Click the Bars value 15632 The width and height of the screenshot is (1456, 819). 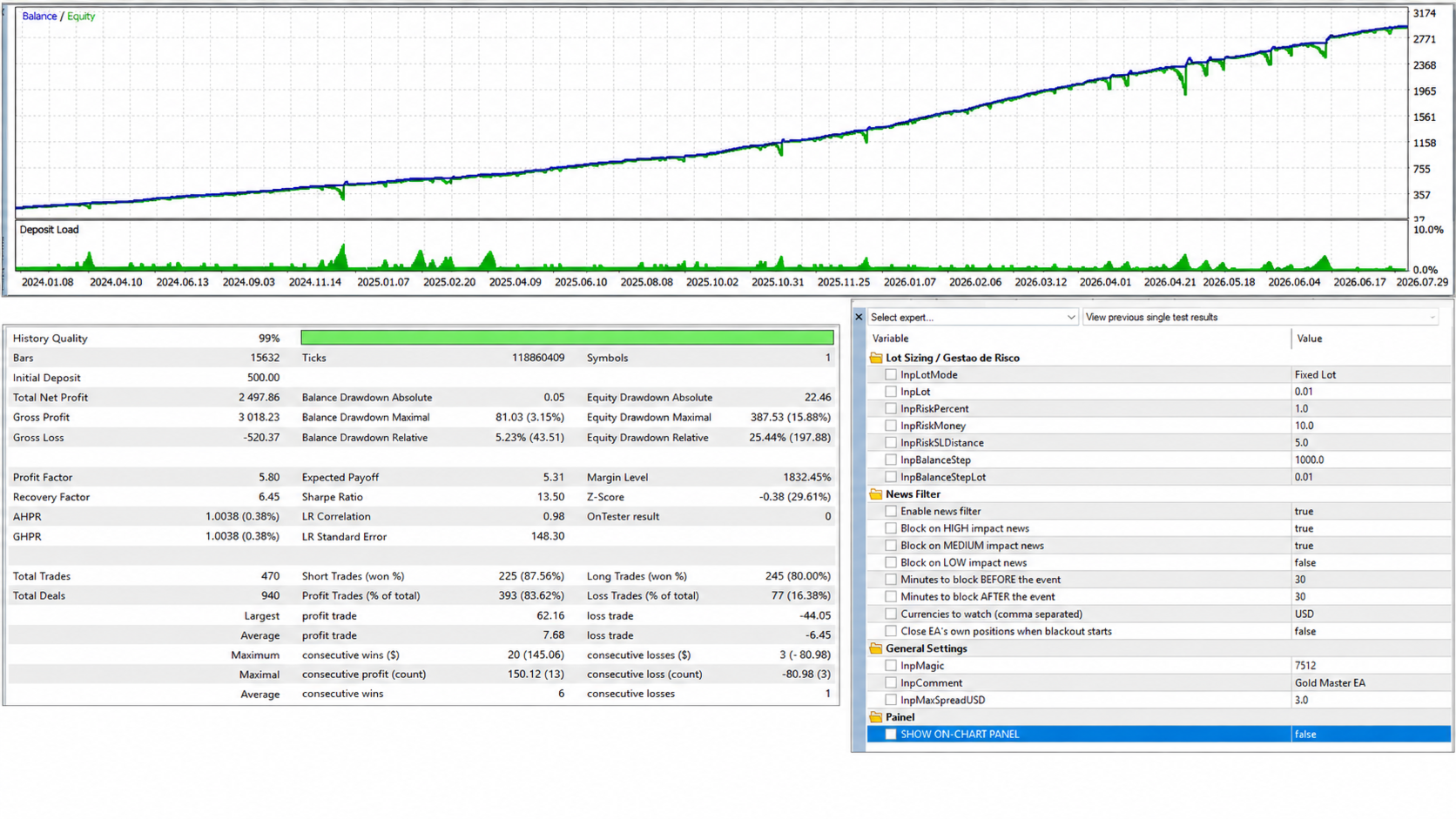point(265,358)
